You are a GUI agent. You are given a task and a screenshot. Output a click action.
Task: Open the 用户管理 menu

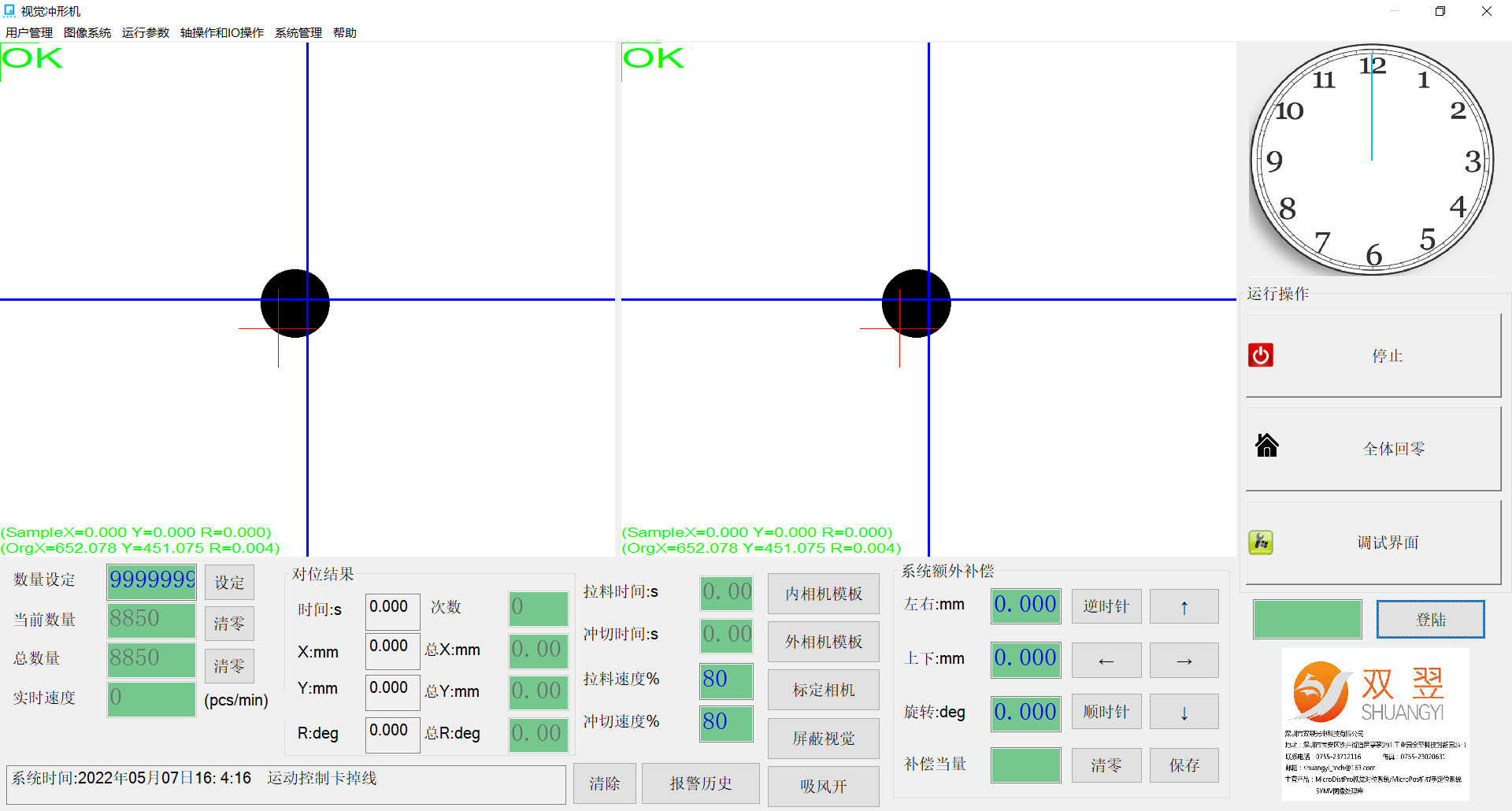pyautogui.click(x=29, y=32)
